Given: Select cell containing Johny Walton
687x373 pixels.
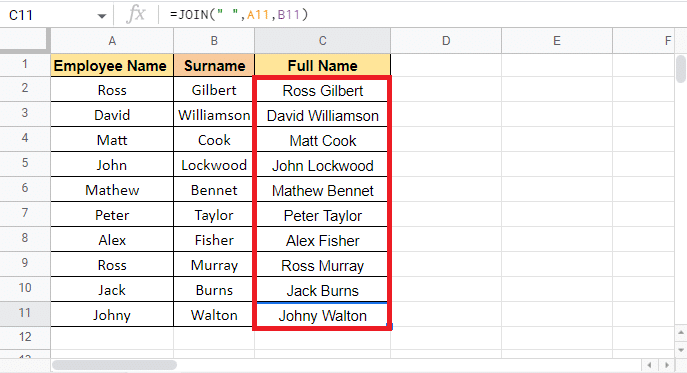Looking at the screenshot, I should [x=322, y=315].
